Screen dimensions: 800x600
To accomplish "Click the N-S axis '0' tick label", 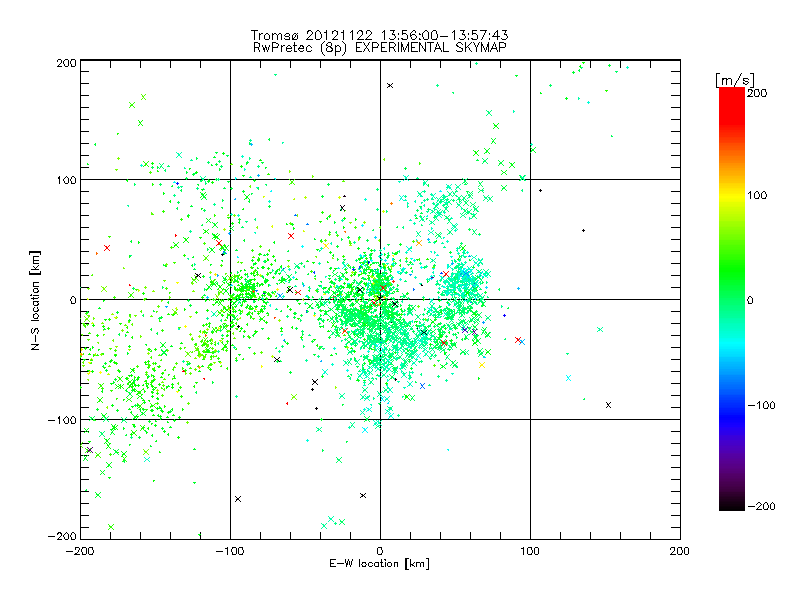I will (x=73, y=300).
